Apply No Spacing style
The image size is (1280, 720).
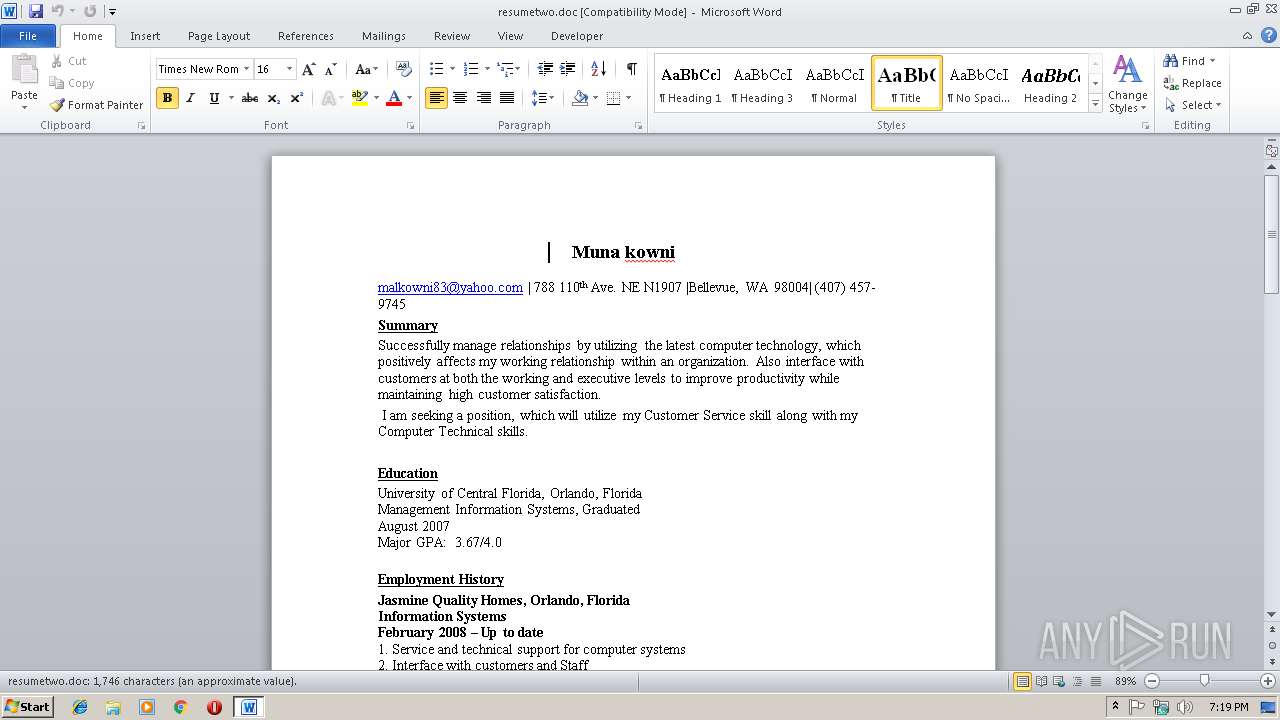pyautogui.click(x=979, y=83)
